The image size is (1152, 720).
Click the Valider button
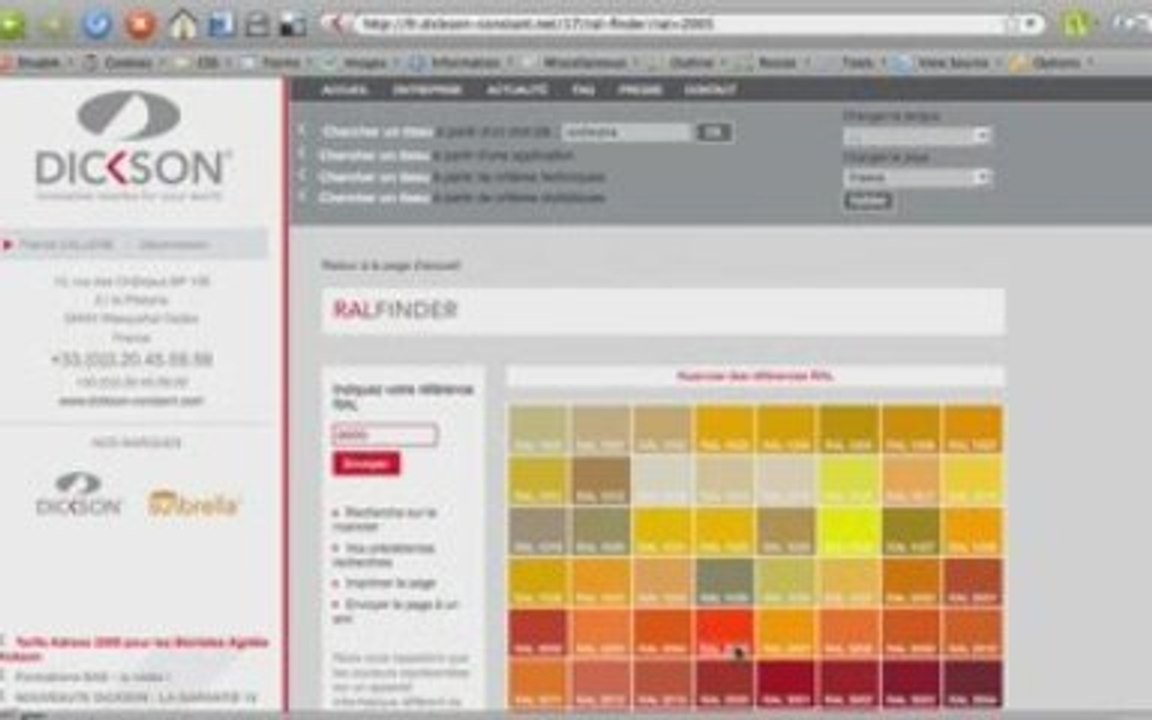868,201
